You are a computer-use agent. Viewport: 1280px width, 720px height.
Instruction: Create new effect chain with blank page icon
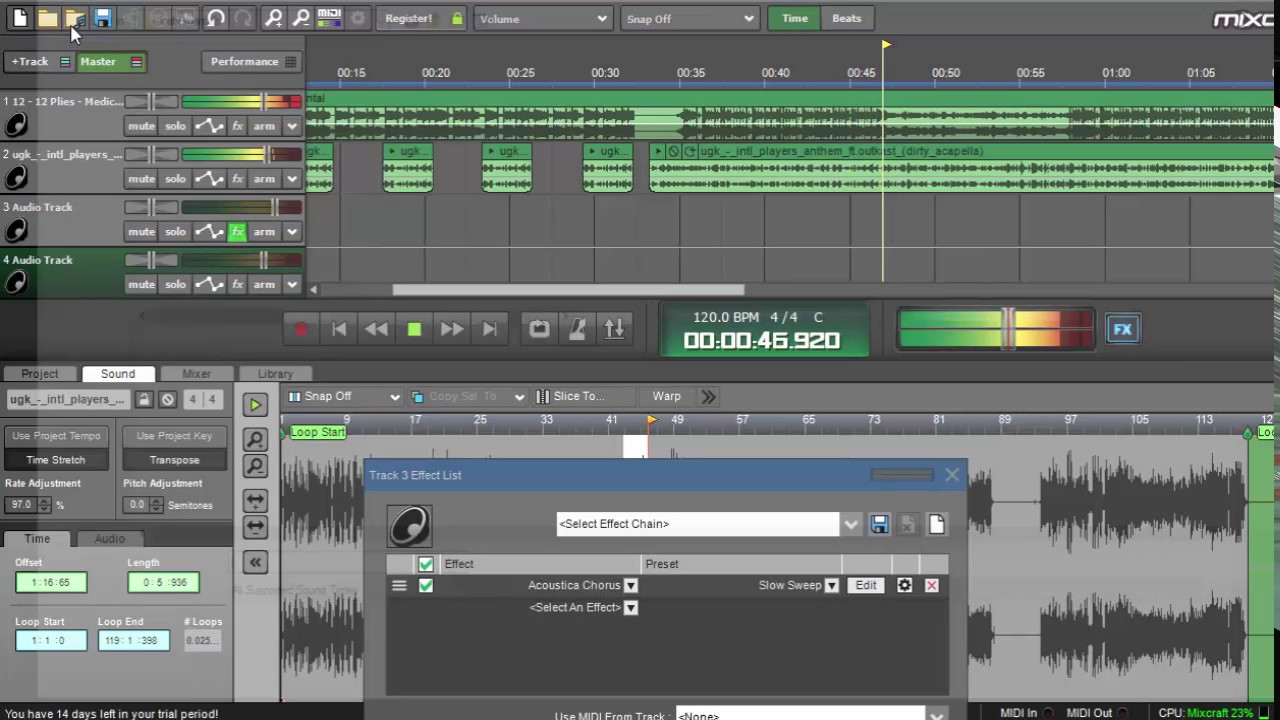(x=936, y=524)
